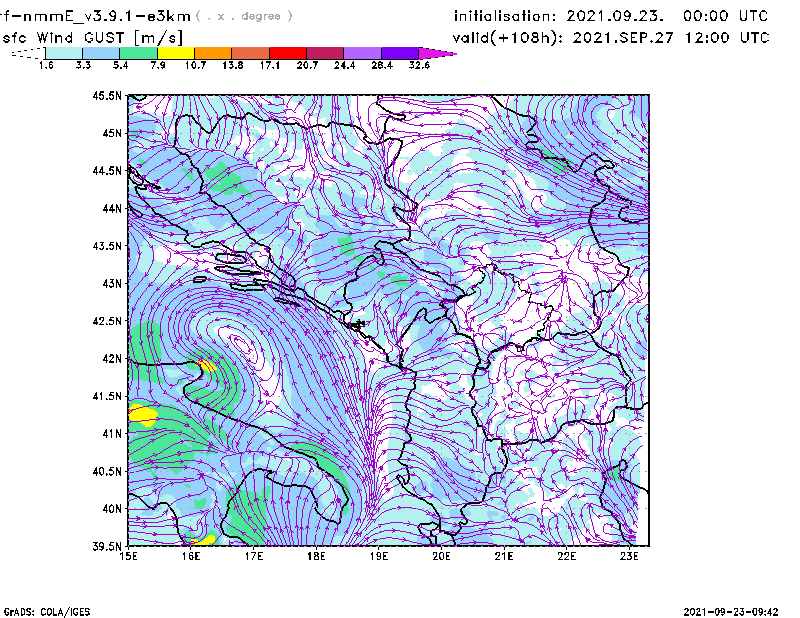Click the '22E' longitude label

coord(566,556)
